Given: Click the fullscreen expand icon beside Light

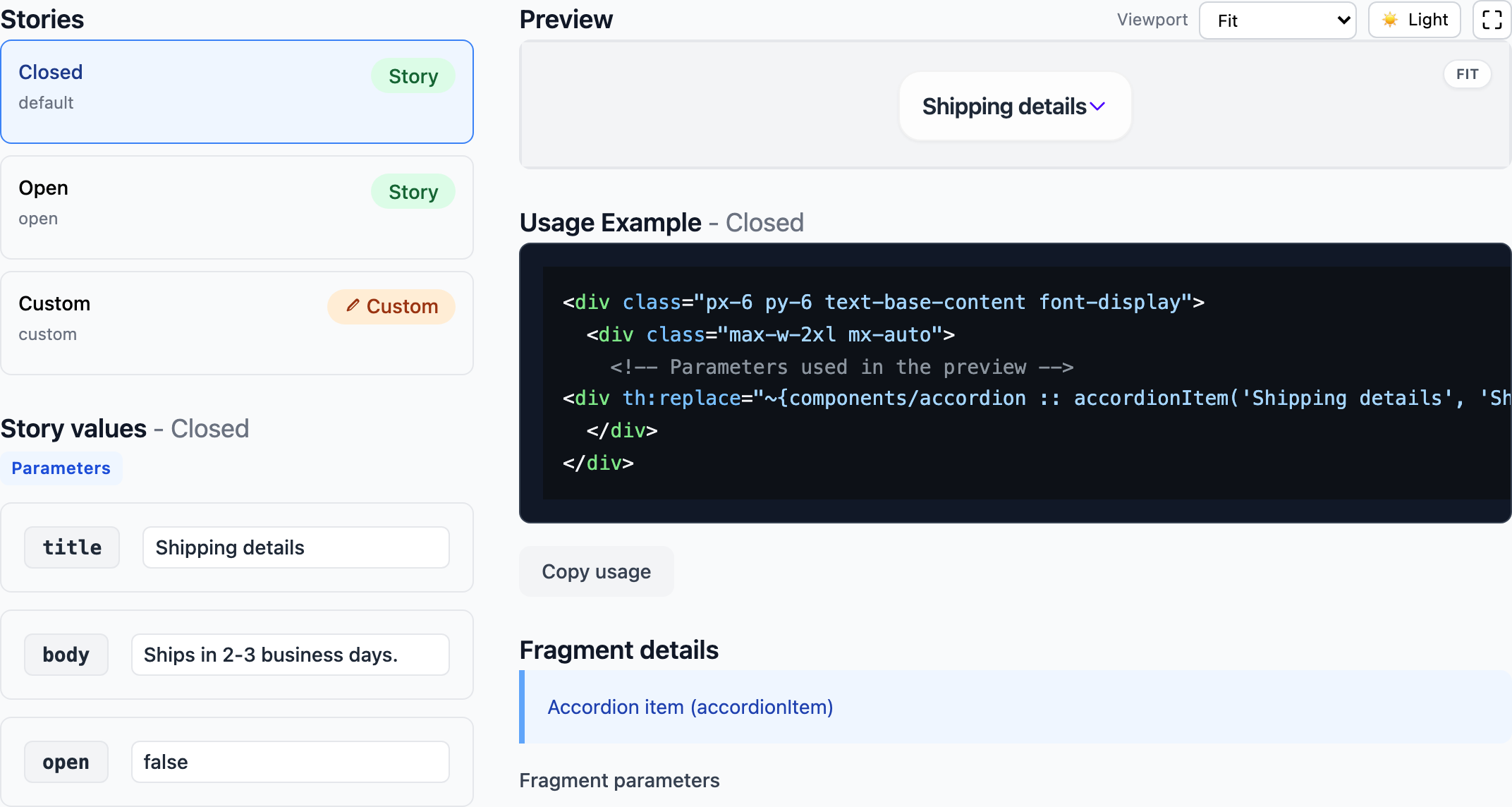Looking at the screenshot, I should point(1492,20).
